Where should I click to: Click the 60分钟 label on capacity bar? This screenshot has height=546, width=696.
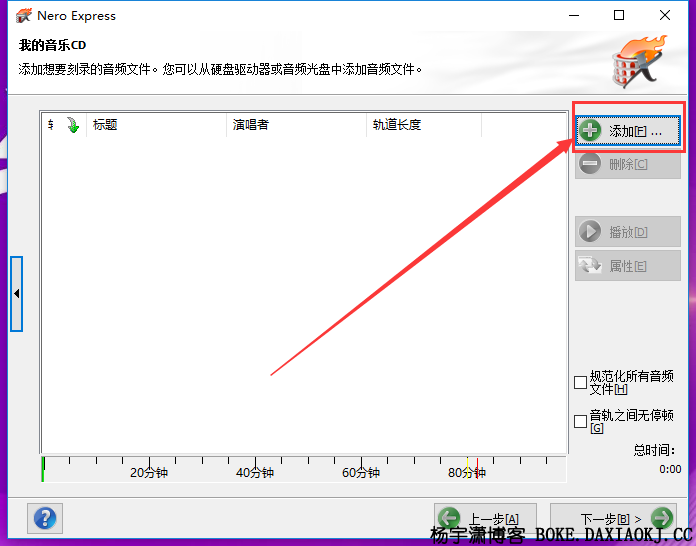(x=361, y=473)
